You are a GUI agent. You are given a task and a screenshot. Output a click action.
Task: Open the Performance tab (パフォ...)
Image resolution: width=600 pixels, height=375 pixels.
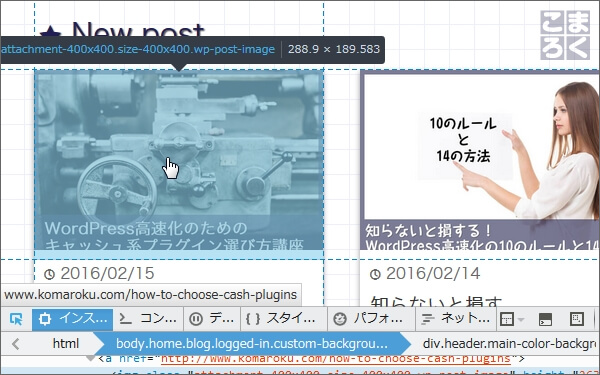click(x=371, y=319)
